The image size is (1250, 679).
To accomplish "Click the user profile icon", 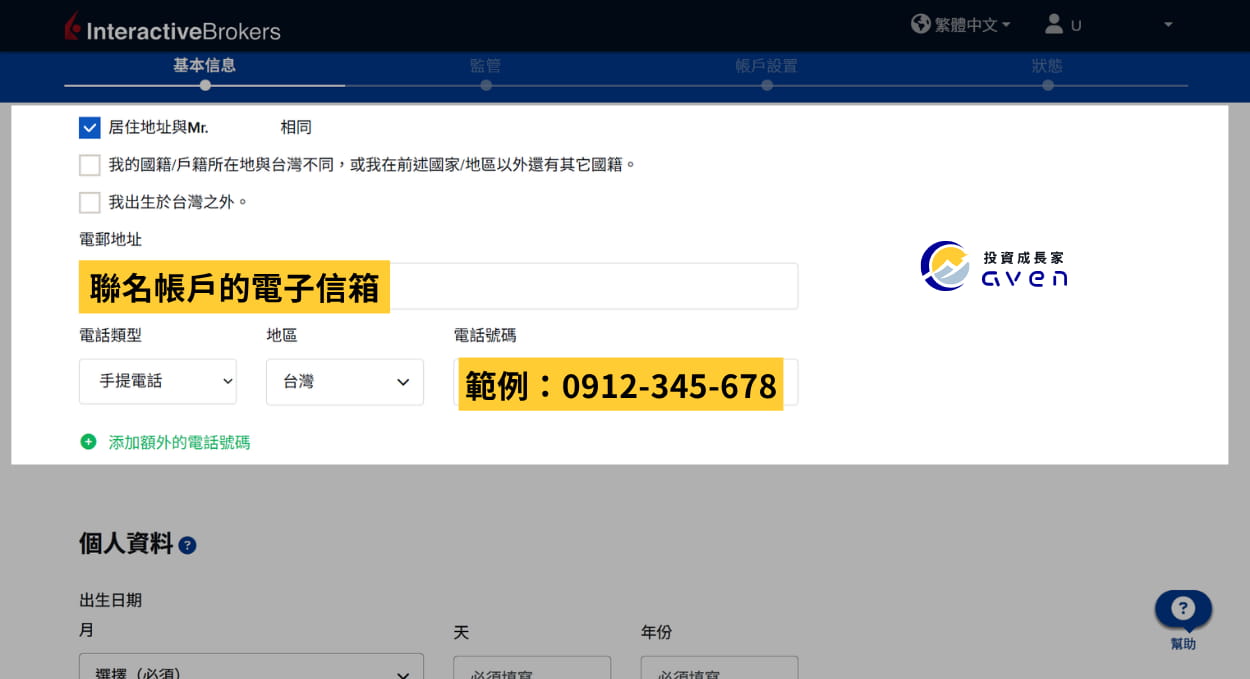I will click(1054, 23).
